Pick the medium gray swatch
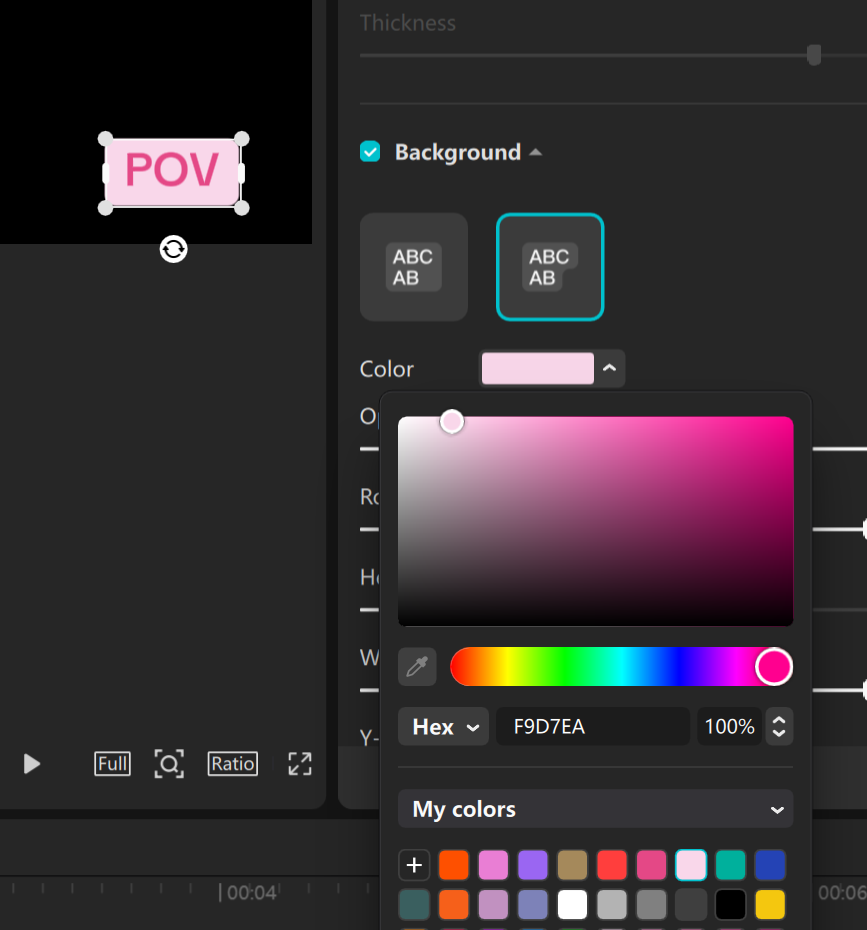Image resolution: width=867 pixels, height=930 pixels. click(x=651, y=904)
